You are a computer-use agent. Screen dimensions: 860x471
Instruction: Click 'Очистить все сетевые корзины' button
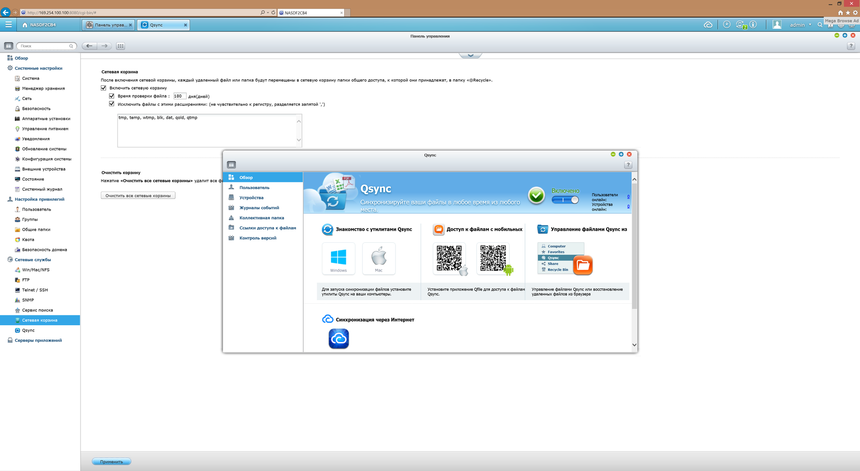[139, 195]
